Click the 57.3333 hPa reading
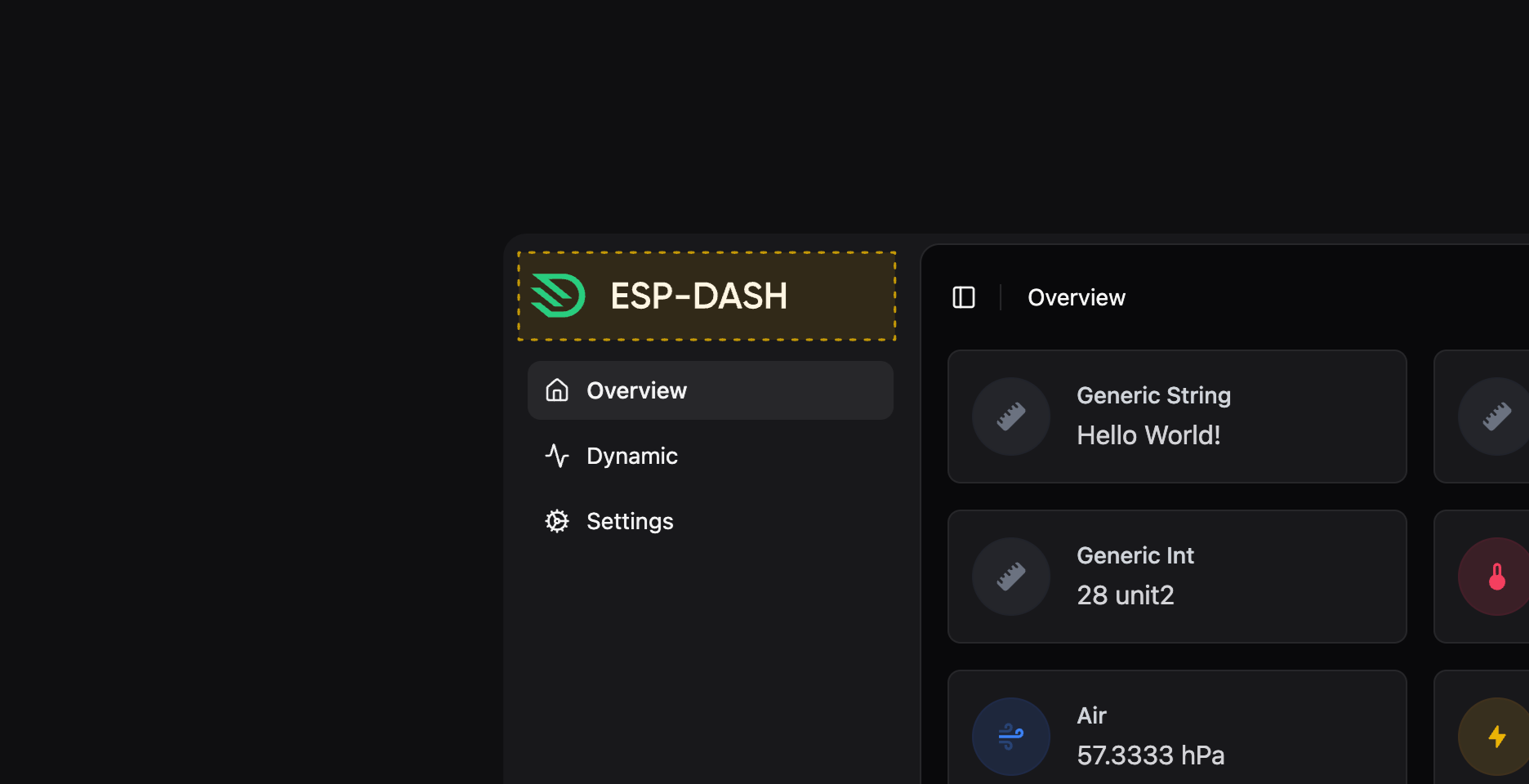 (x=1150, y=755)
